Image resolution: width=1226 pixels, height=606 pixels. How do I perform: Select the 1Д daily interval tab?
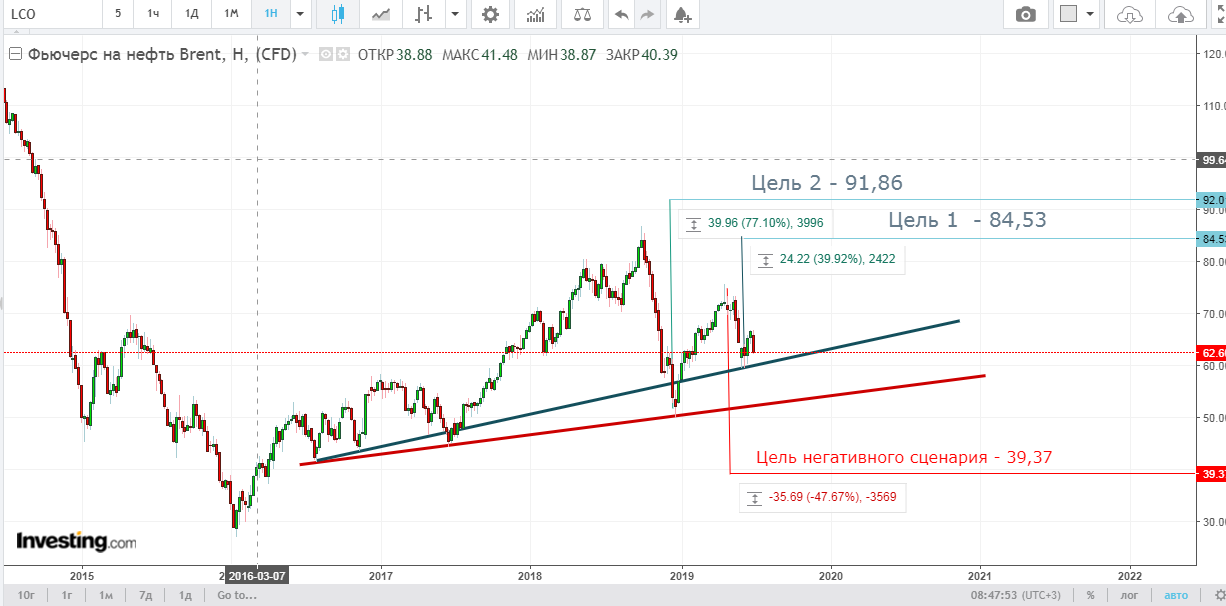click(189, 14)
